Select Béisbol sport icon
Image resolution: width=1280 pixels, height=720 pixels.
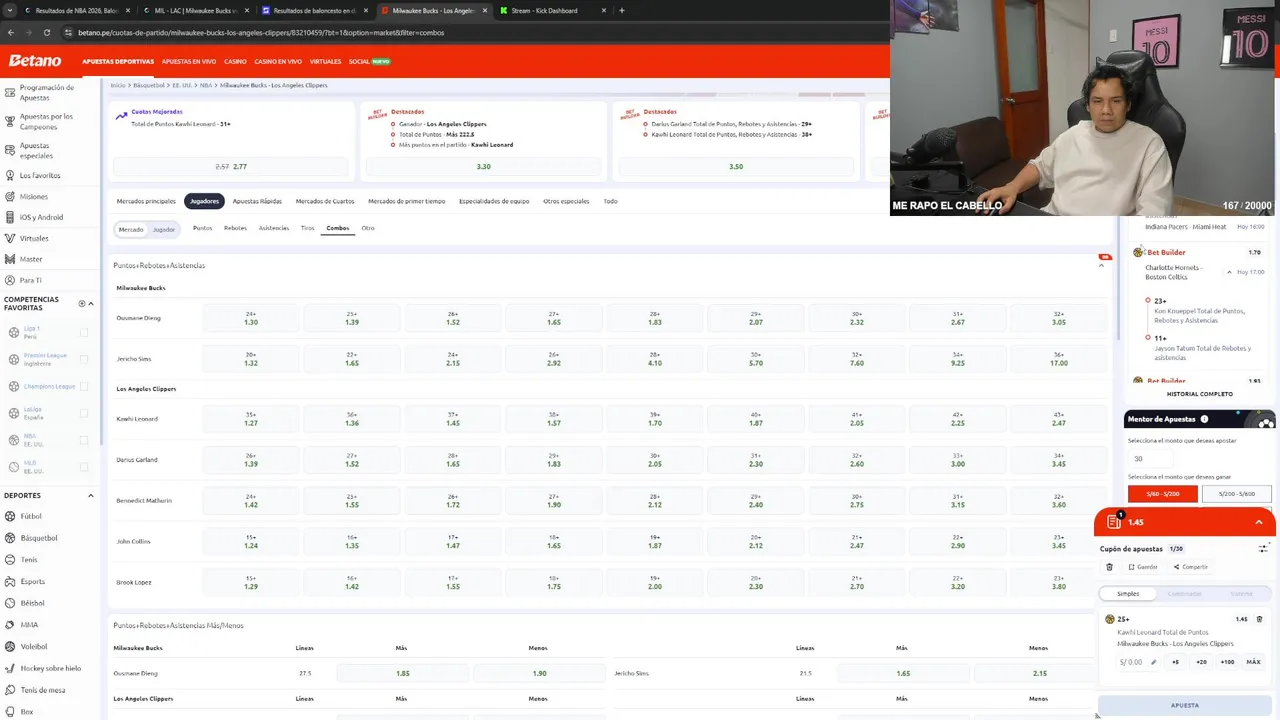[x=9, y=603]
